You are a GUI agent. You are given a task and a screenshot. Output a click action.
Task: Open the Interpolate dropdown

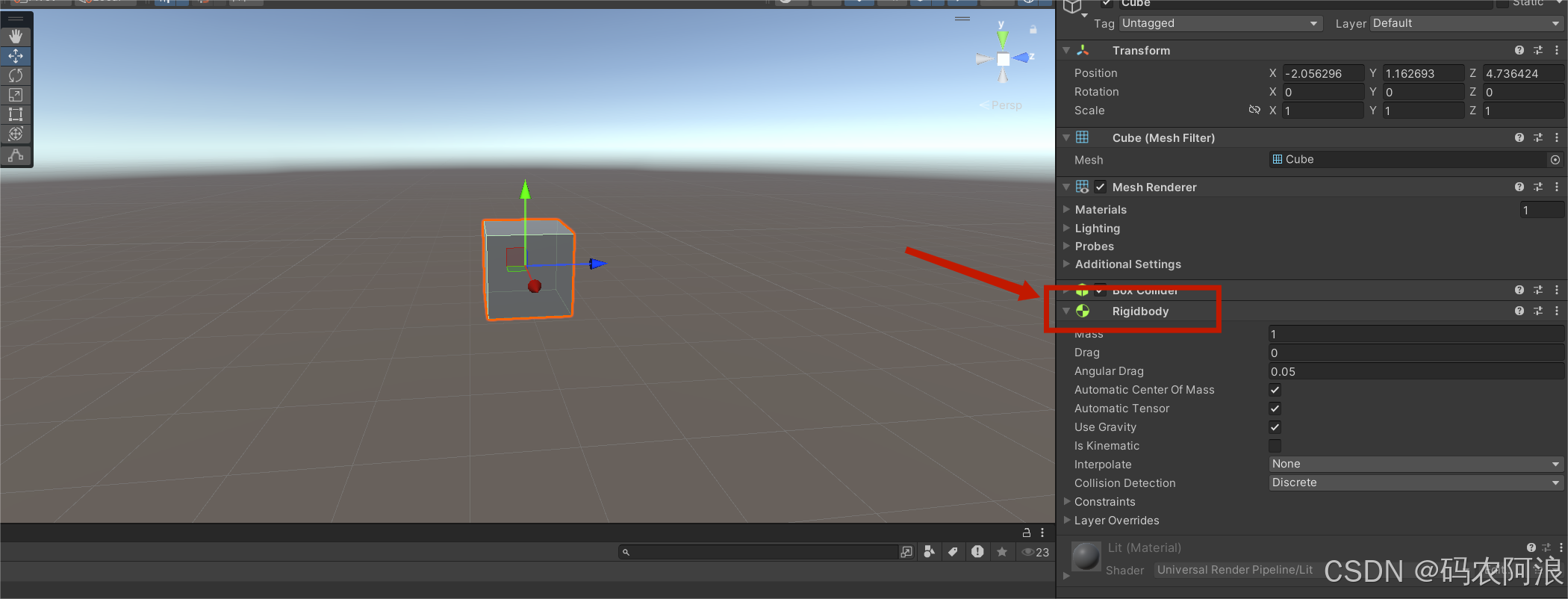1416,464
